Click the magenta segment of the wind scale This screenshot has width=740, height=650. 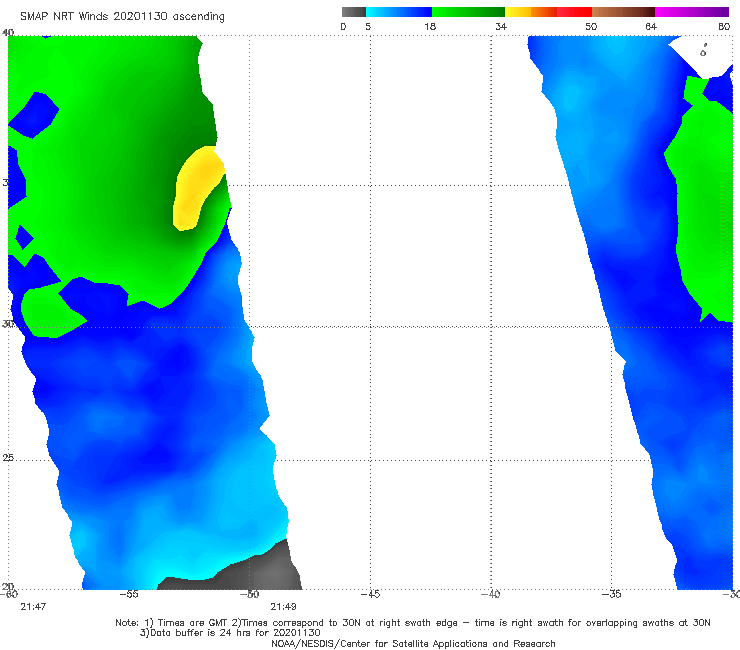pos(692,12)
